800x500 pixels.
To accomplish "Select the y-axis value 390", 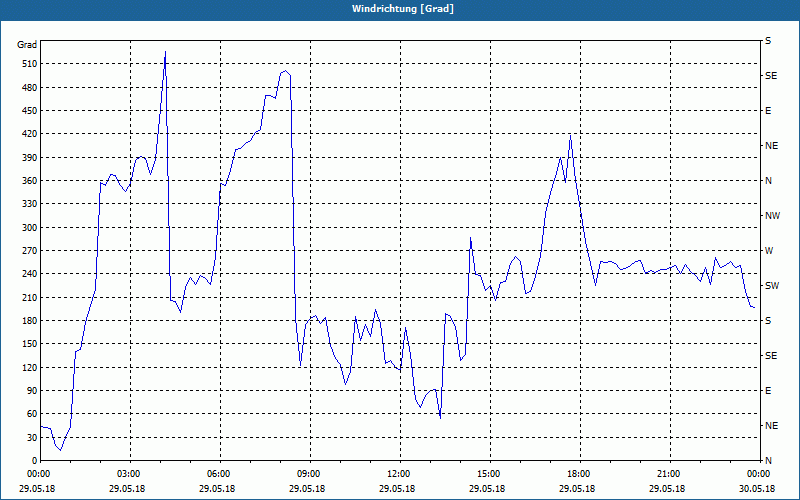I will point(30,158).
